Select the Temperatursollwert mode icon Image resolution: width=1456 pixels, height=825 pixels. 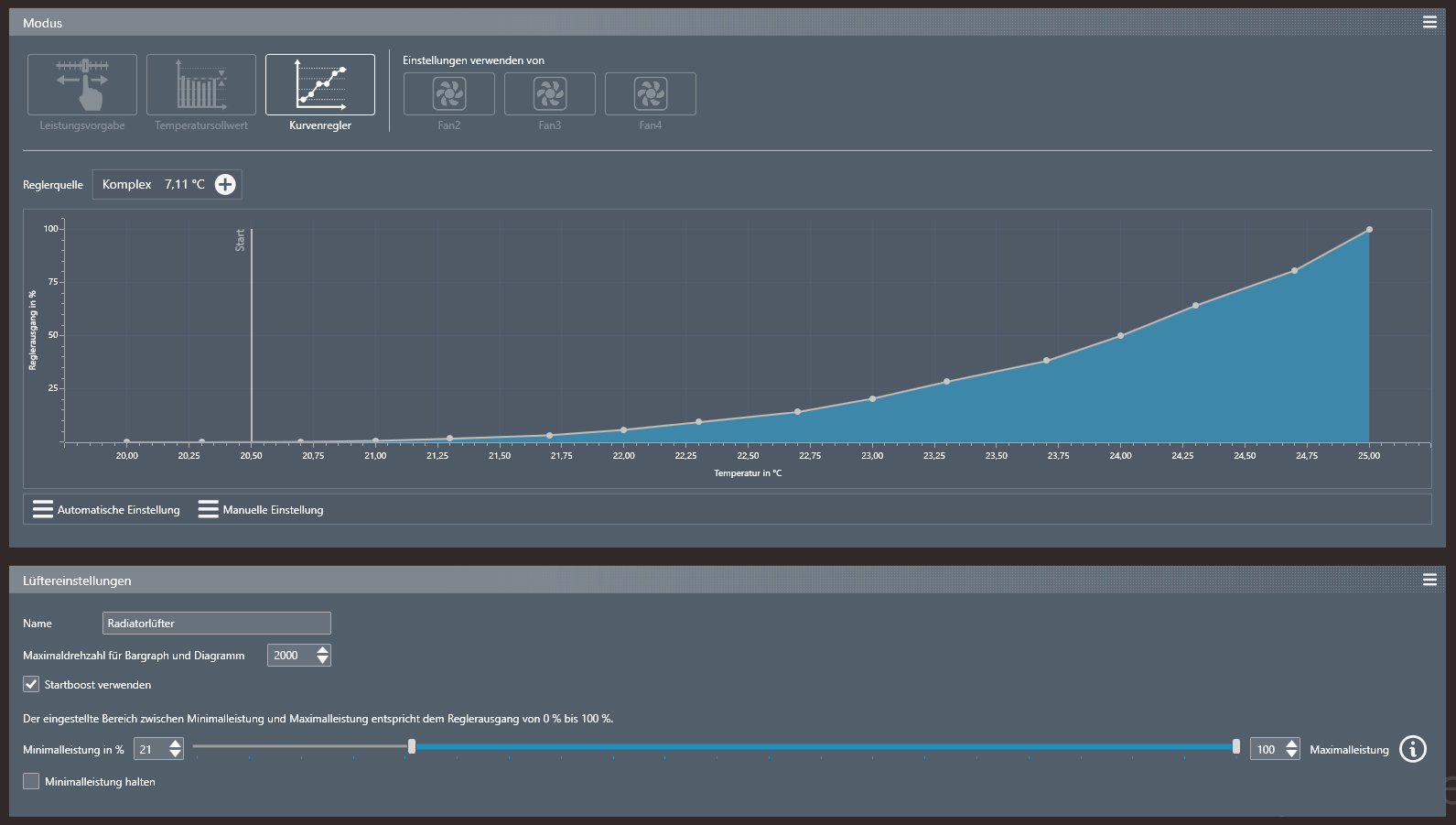tap(201, 84)
